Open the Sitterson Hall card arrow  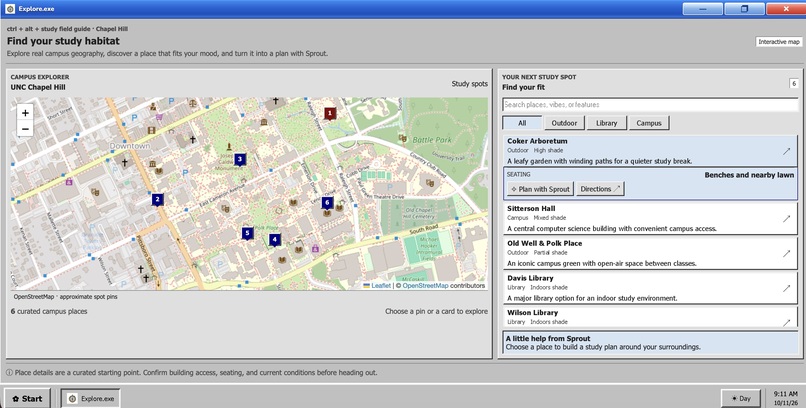(786, 218)
